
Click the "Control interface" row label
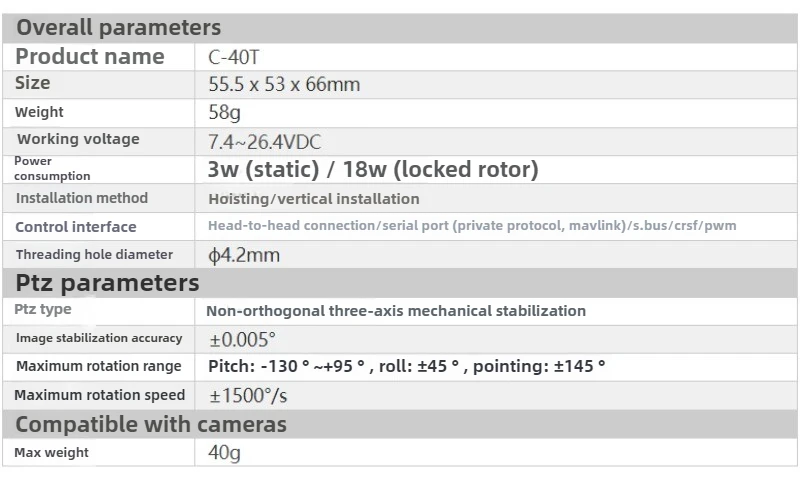coord(76,227)
